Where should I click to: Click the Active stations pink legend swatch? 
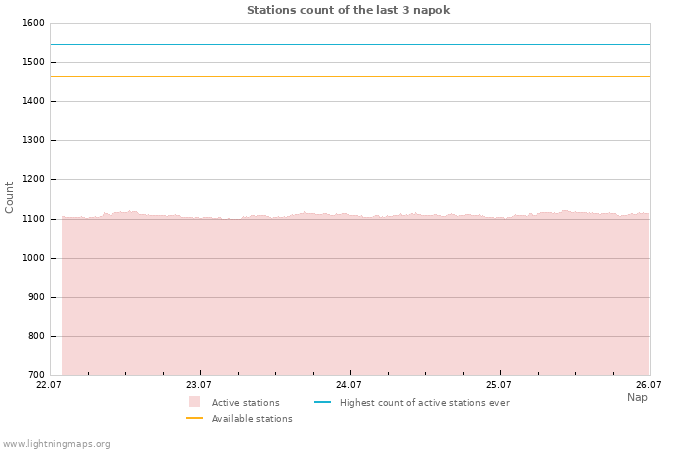click(x=194, y=402)
